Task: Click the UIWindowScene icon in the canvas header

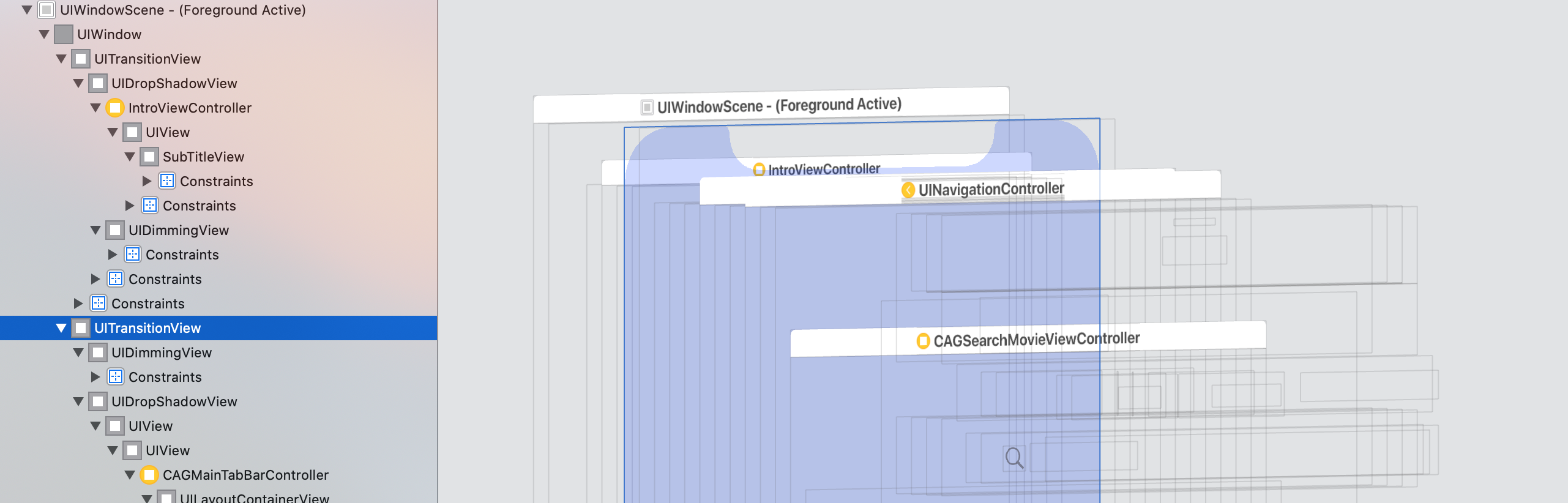Action: 647,108
